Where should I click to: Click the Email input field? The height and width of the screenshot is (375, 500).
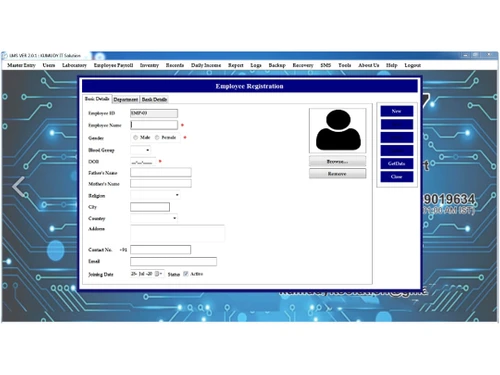[173, 261]
